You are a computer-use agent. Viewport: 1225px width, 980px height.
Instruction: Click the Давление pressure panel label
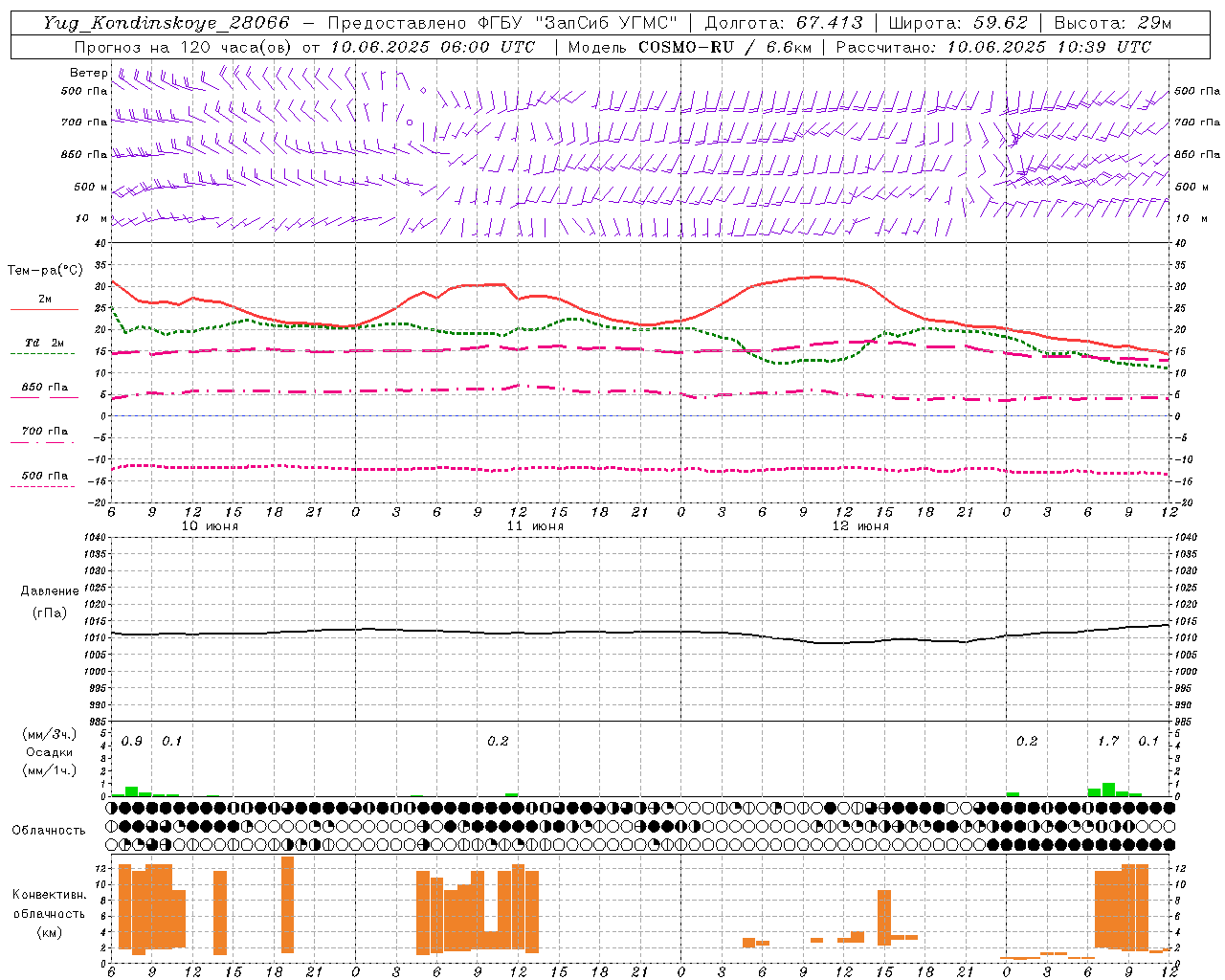click(x=50, y=591)
